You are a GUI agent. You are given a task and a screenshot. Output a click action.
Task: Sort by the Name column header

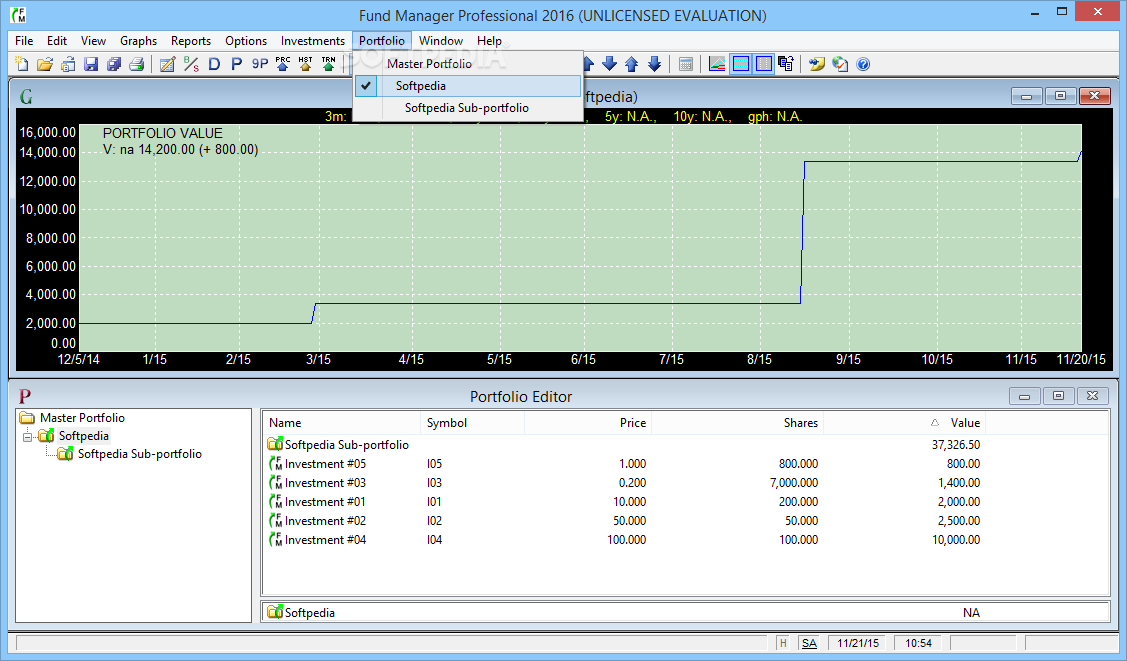click(x=341, y=423)
